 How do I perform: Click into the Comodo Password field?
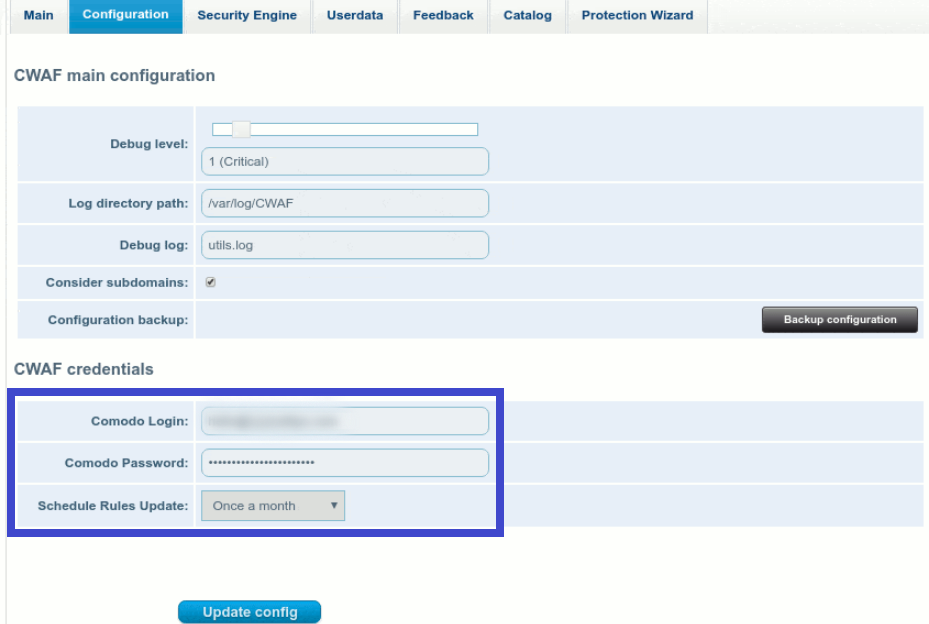[345, 463]
